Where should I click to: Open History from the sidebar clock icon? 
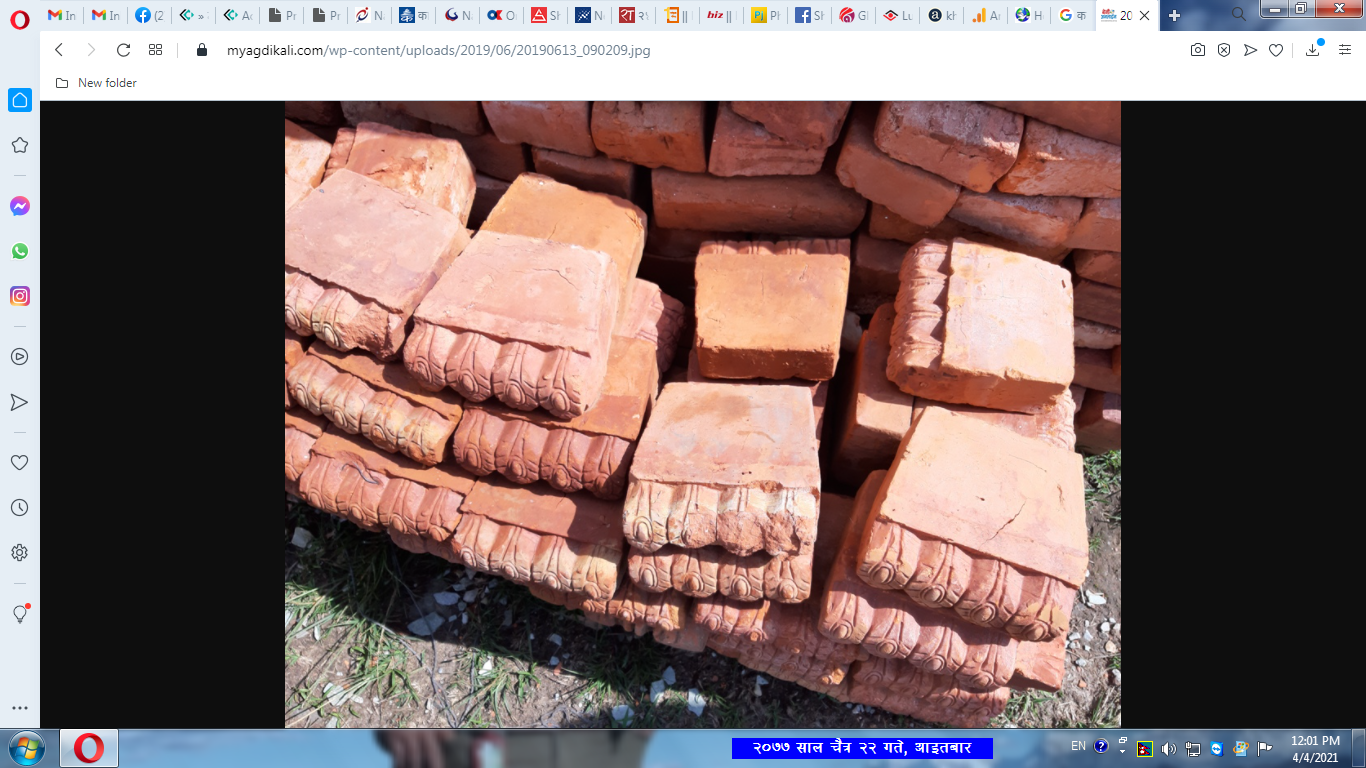(20, 508)
